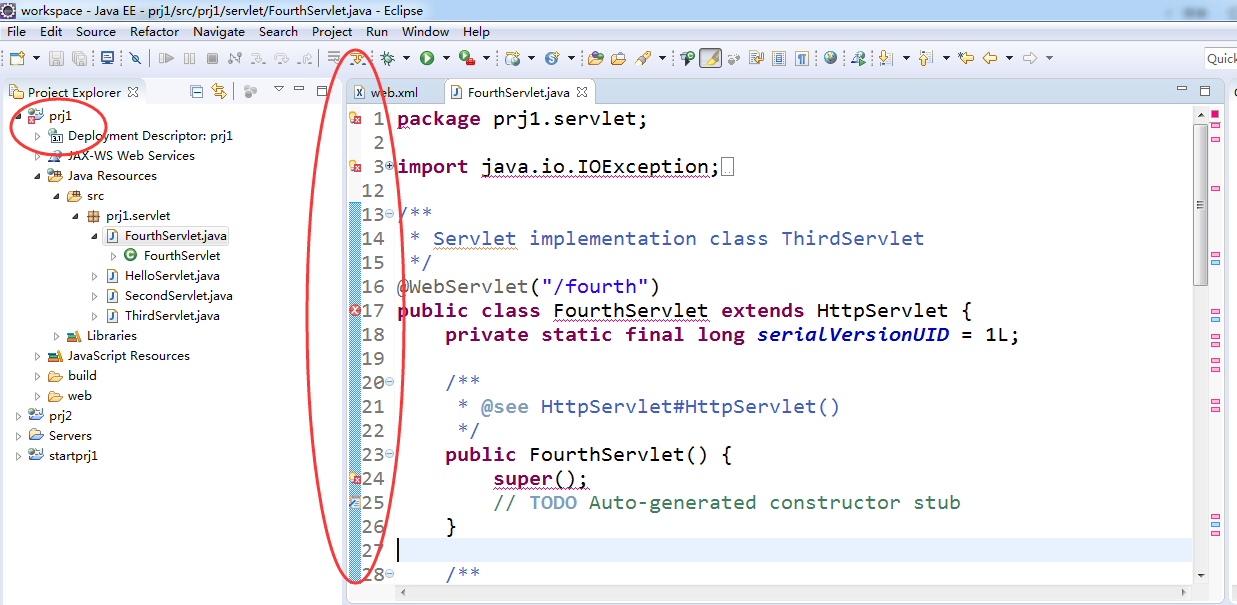Click the Step Return toolbar icon

click(306, 58)
